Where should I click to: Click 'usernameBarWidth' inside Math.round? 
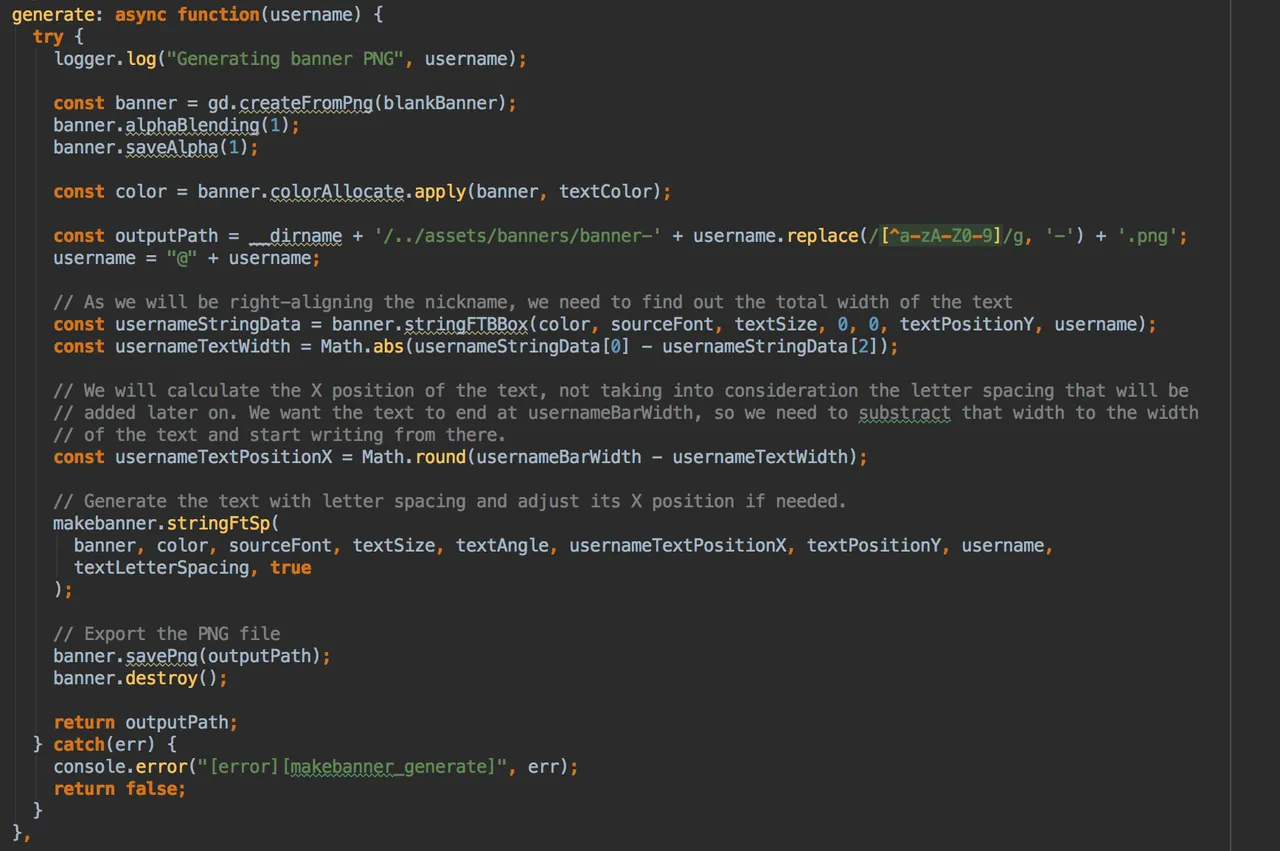(559, 457)
